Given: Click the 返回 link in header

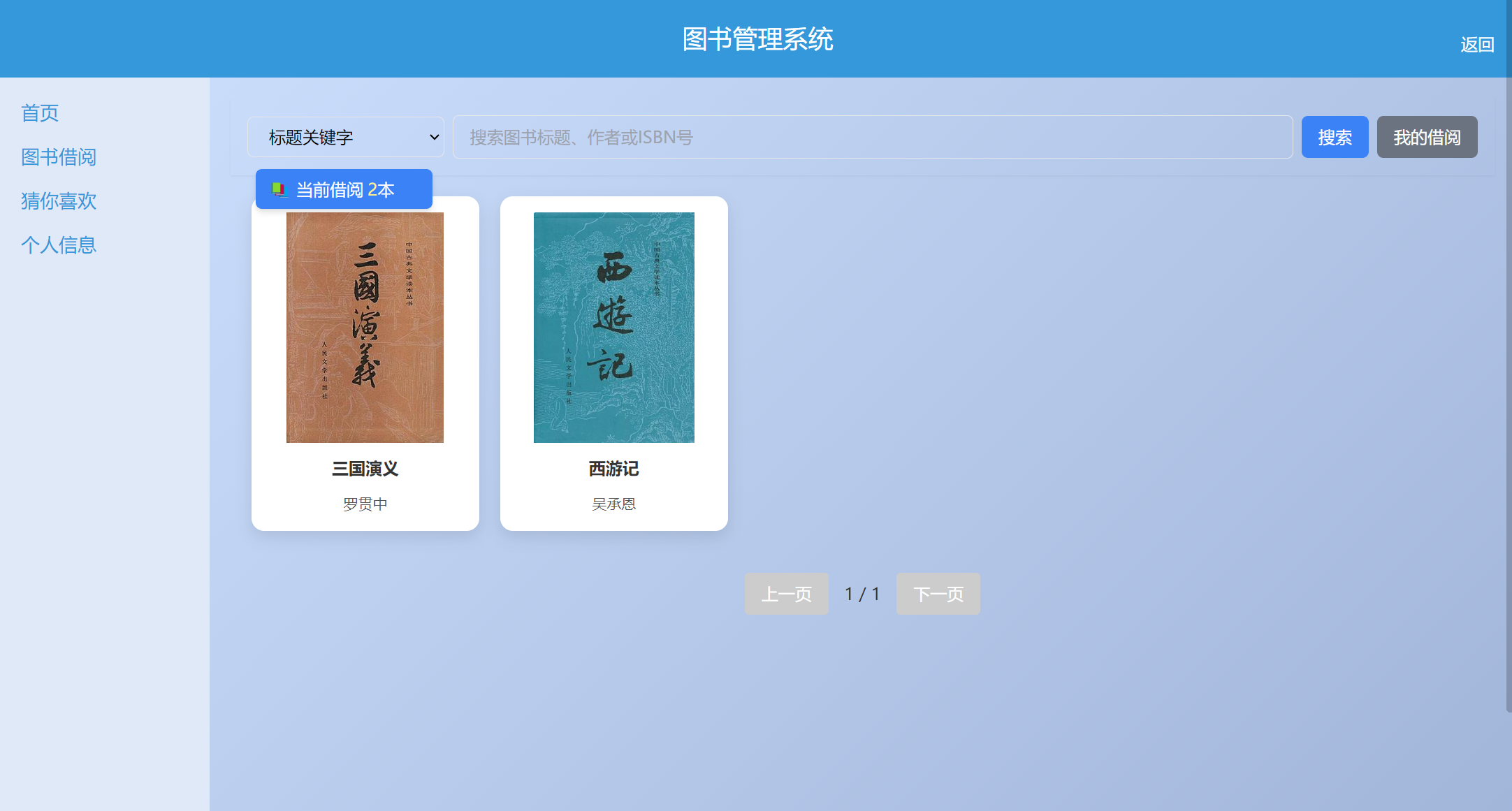Looking at the screenshot, I should click(x=1476, y=45).
